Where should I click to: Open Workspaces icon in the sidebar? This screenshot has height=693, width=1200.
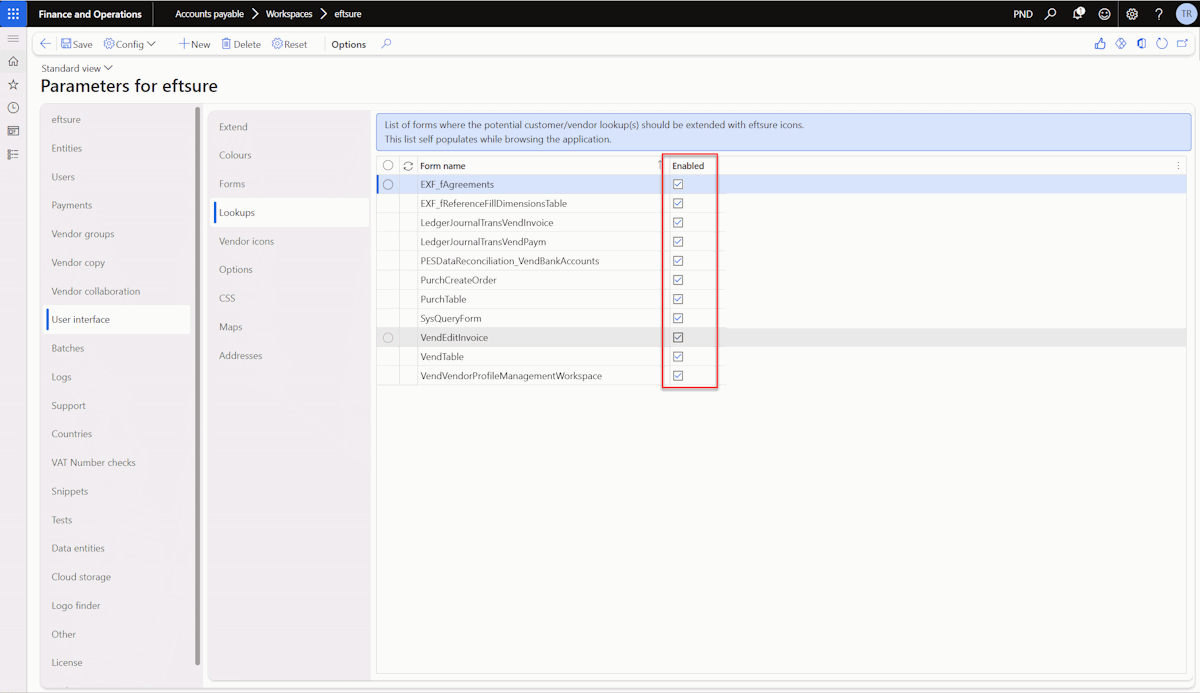coord(13,130)
